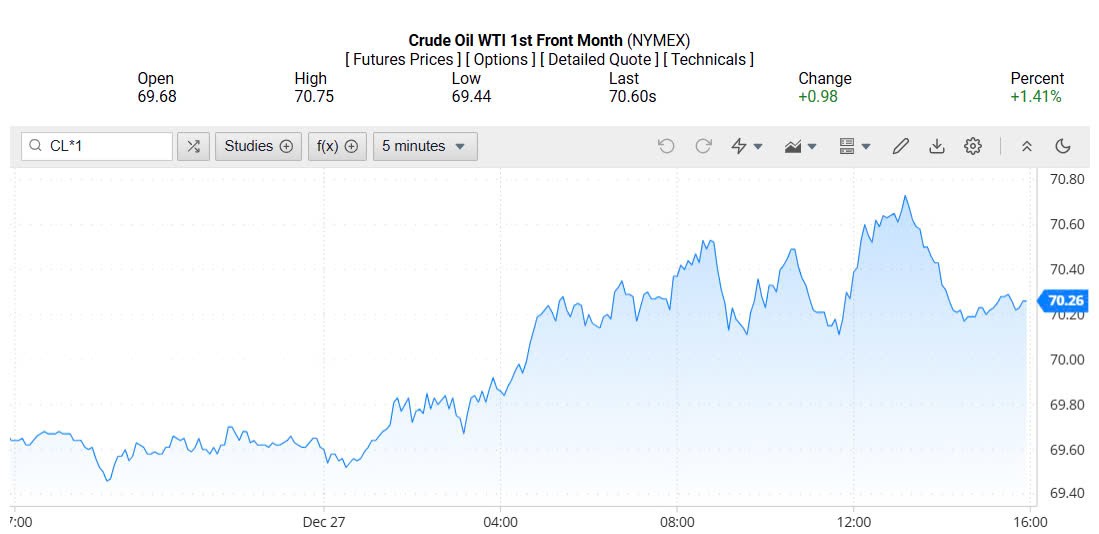Image resolution: width=1099 pixels, height=534 pixels.
Task: Click the compare symbols shuffle icon
Action: tap(193, 146)
